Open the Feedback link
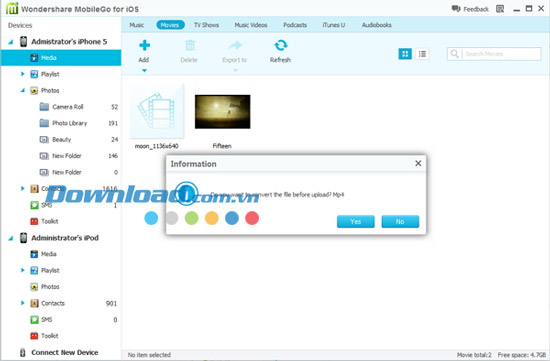550x361 pixels. pos(470,9)
